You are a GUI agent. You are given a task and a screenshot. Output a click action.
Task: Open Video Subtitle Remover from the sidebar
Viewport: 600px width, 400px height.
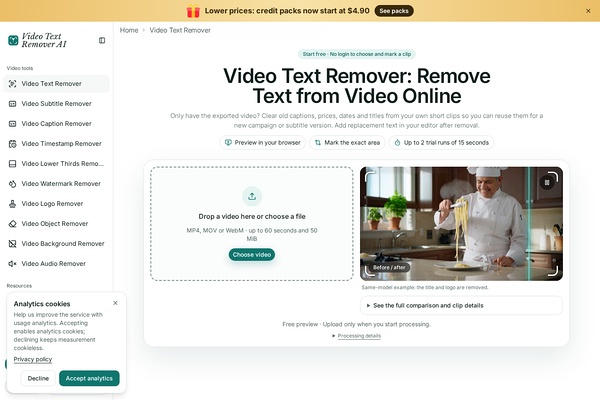(56, 104)
